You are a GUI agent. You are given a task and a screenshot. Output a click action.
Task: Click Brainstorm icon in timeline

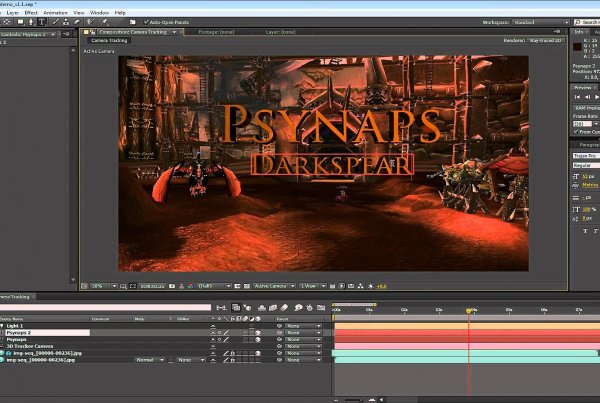[x=298, y=308]
